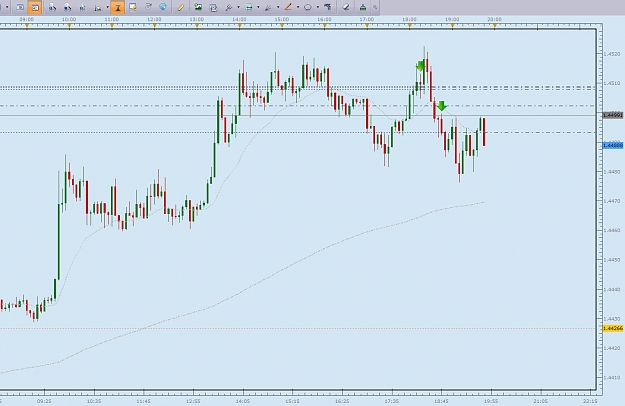Click the curved arrow icon left of the globe
Viewport: 625px width, 406px height.
pos(148,6)
